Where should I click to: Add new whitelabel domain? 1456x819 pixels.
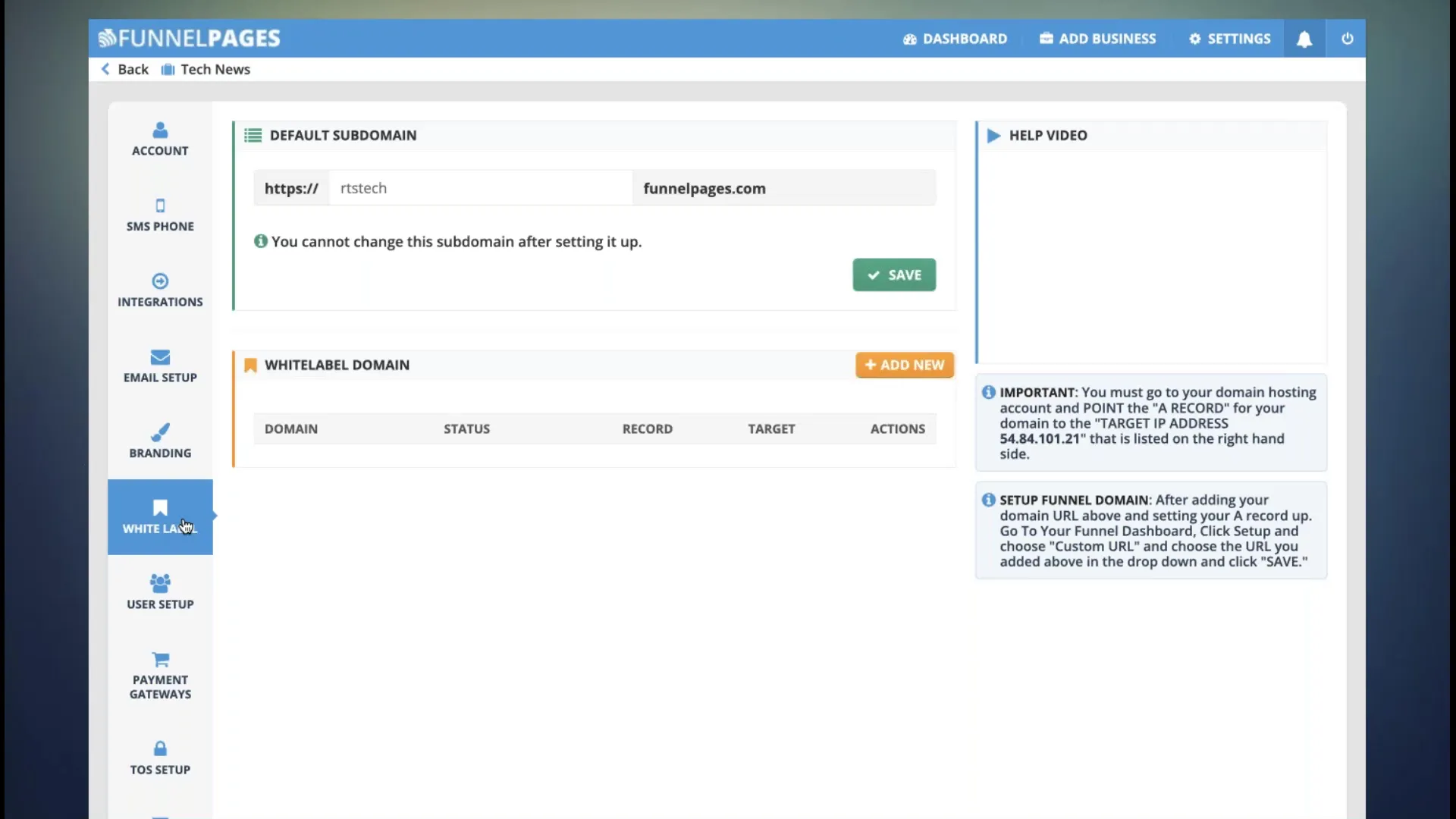905,365
